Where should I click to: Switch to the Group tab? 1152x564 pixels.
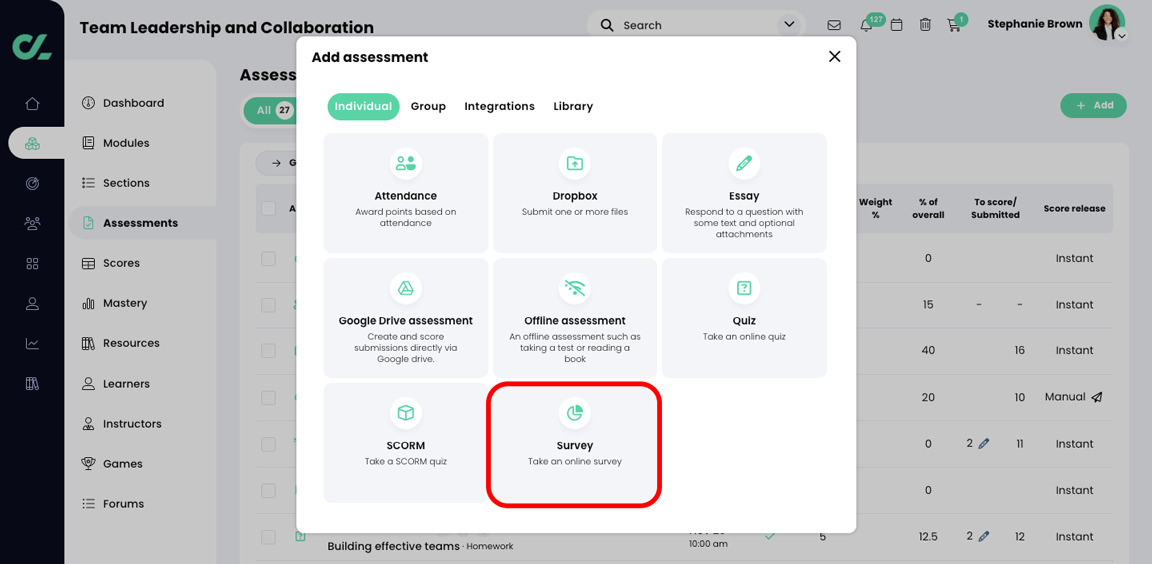428,106
